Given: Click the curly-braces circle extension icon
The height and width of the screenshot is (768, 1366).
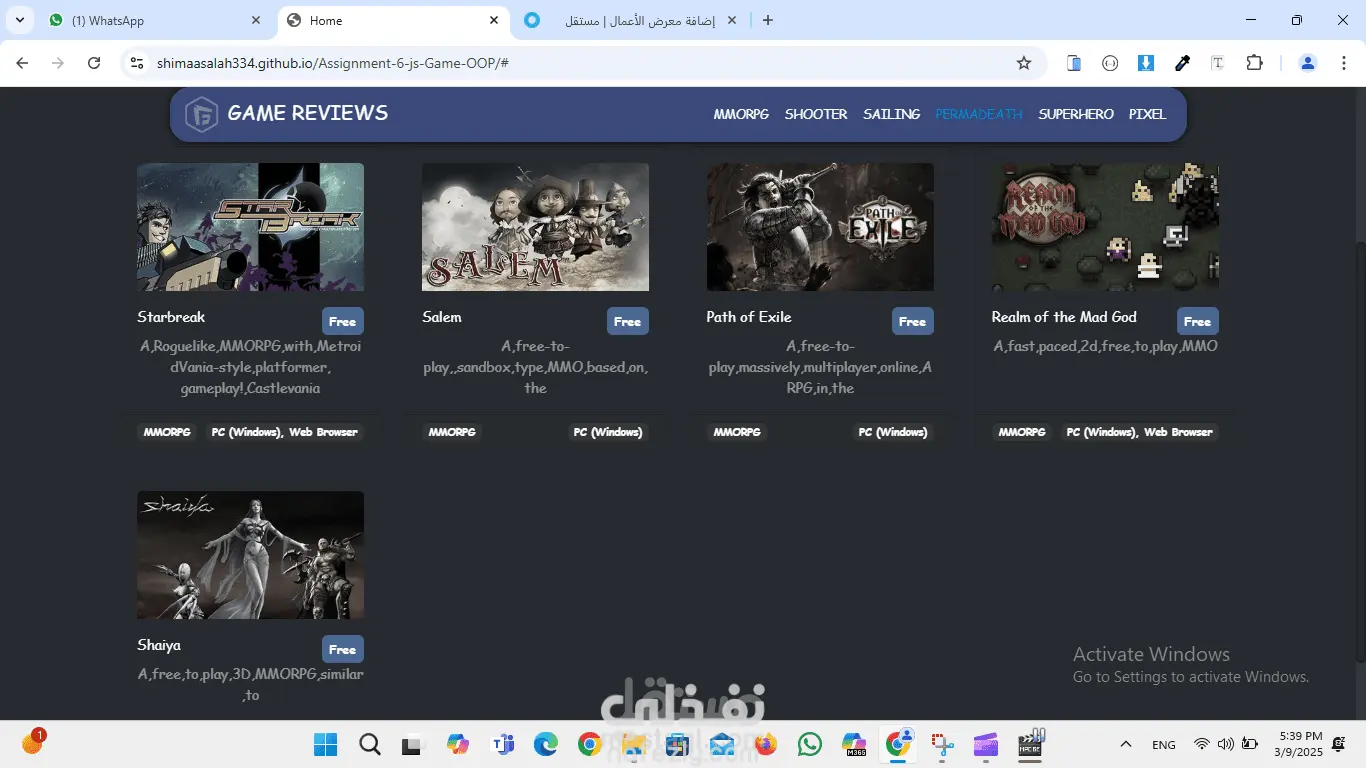Looking at the screenshot, I should point(1110,63).
